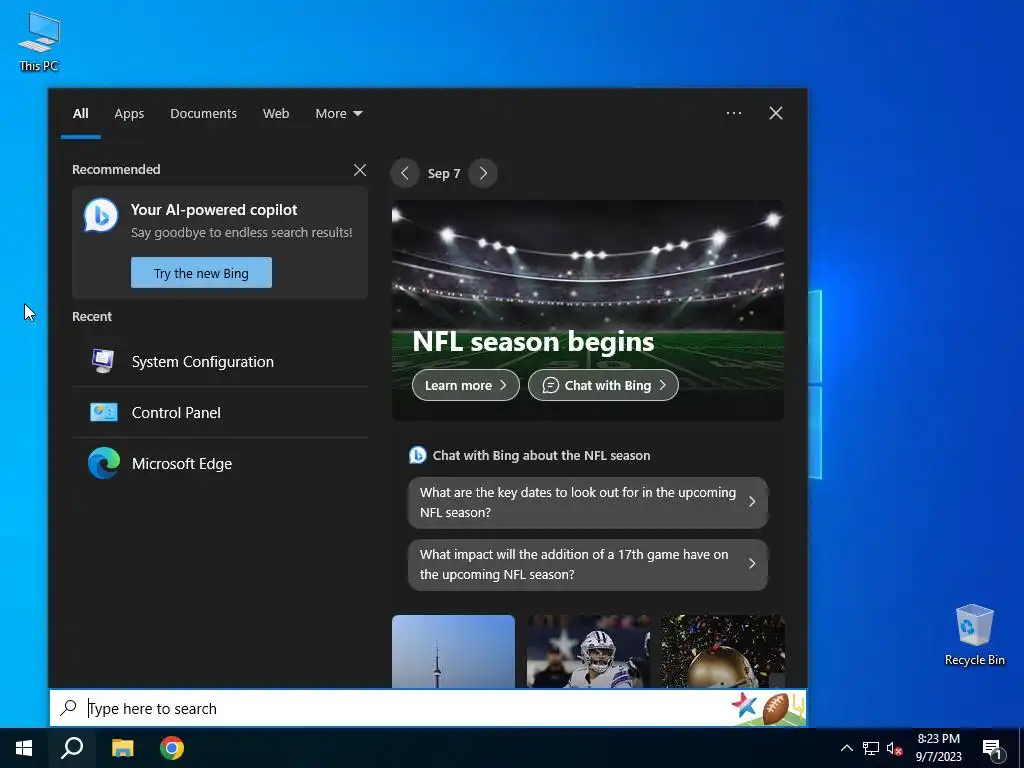This screenshot has height=768, width=1024.
Task: Open This PC desktop icon
Action: click(x=39, y=41)
